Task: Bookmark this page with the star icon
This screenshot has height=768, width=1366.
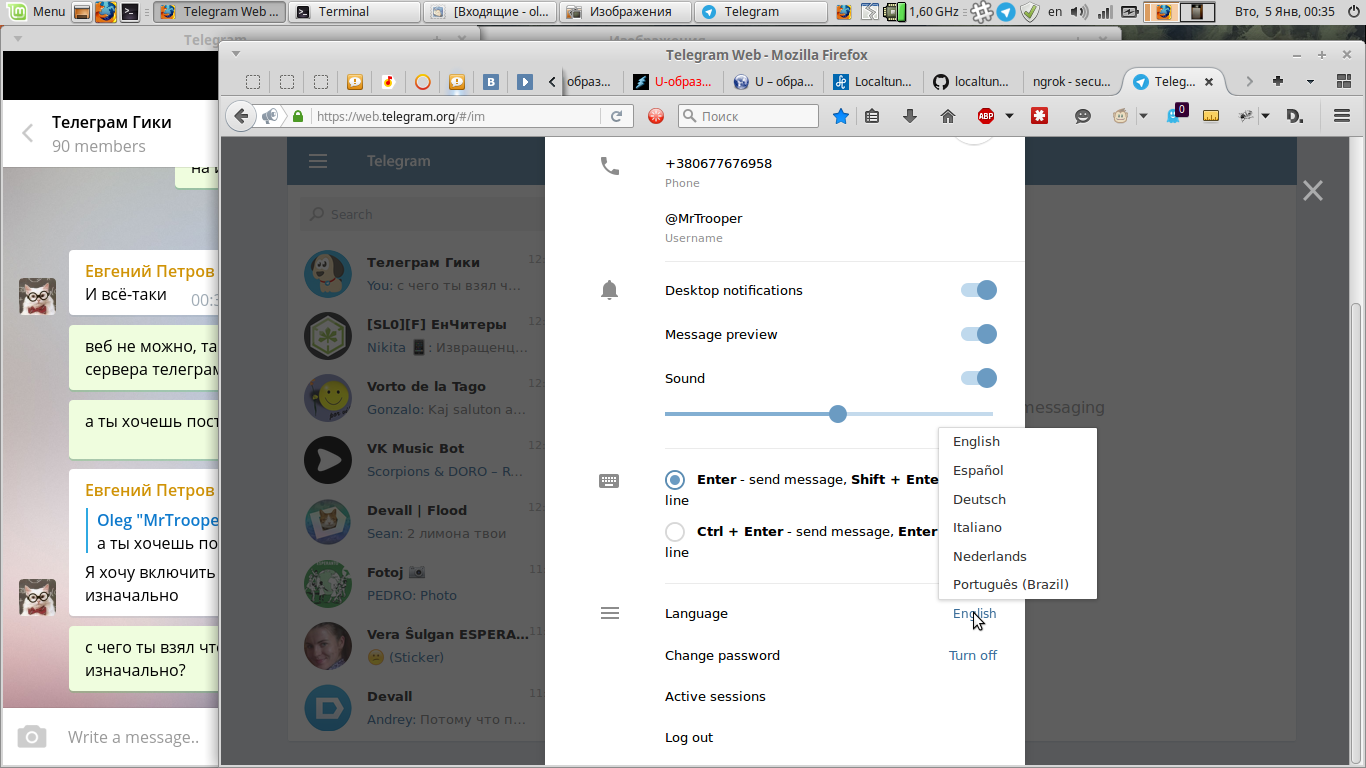Action: (x=841, y=116)
